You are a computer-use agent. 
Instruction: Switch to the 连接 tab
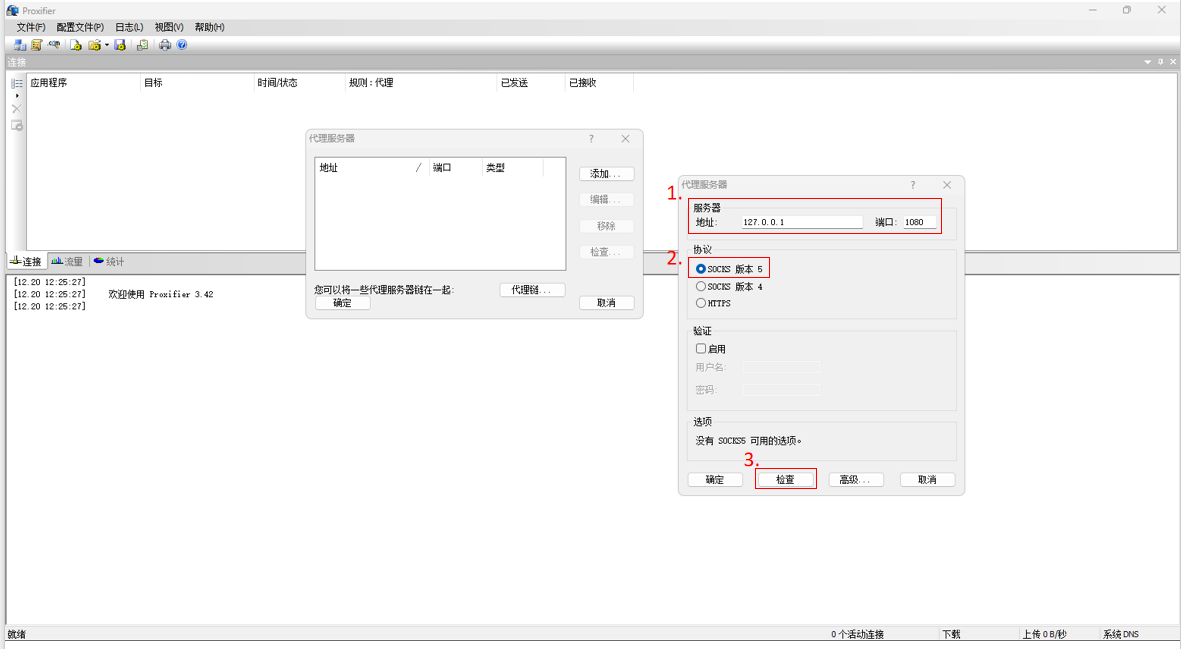[x=26, y=261]
